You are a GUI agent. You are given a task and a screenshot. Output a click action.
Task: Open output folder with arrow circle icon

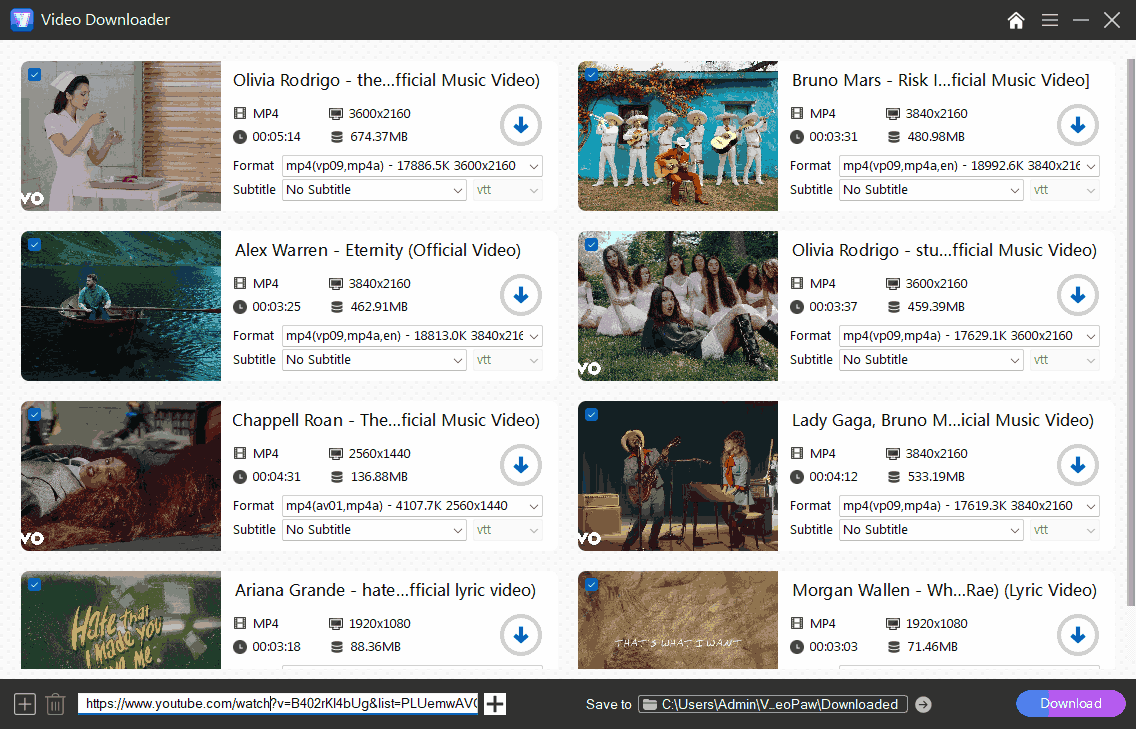(x=923, y=704)
